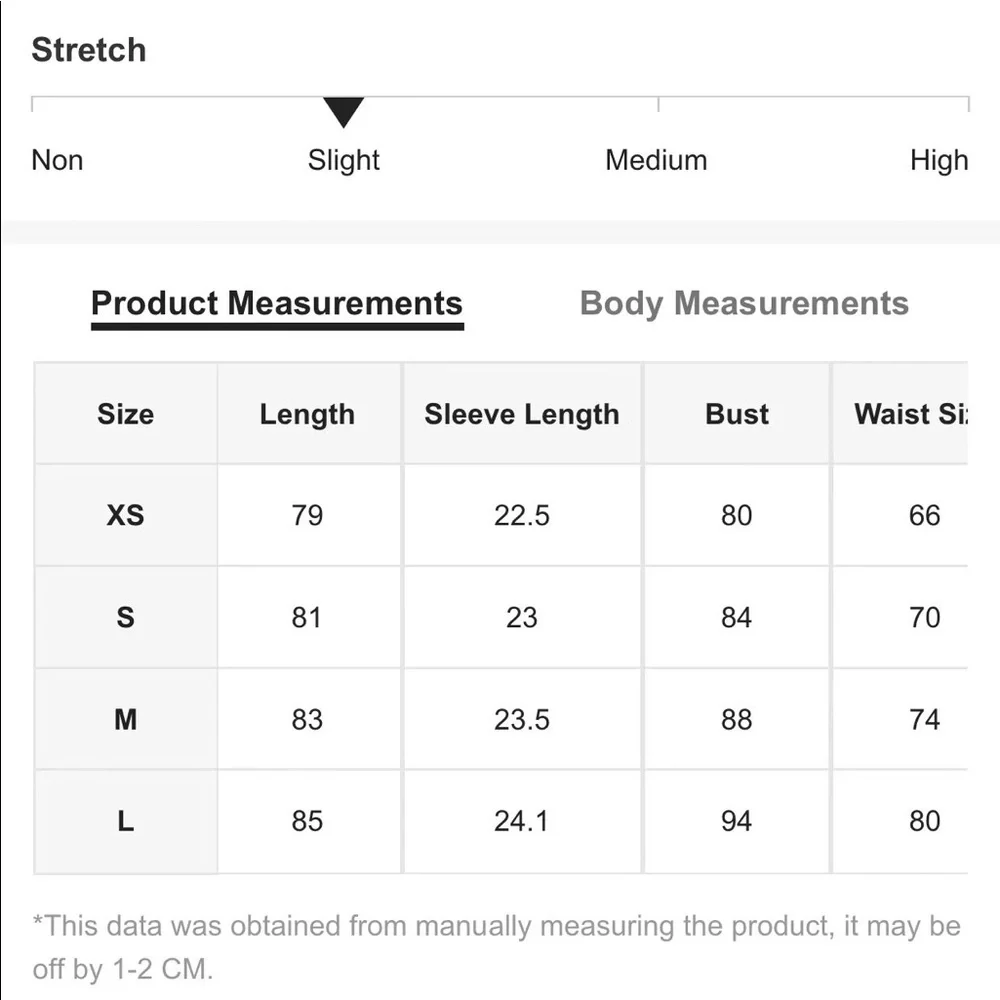Select the Product Measurements tab
1000x1000 pixels.
click(277, 306)
